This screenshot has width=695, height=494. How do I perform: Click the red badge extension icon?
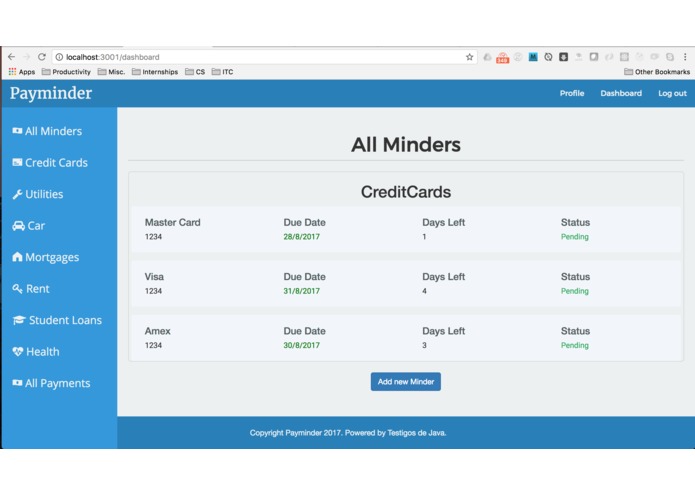pyautogui.click(x=502, y=57)
